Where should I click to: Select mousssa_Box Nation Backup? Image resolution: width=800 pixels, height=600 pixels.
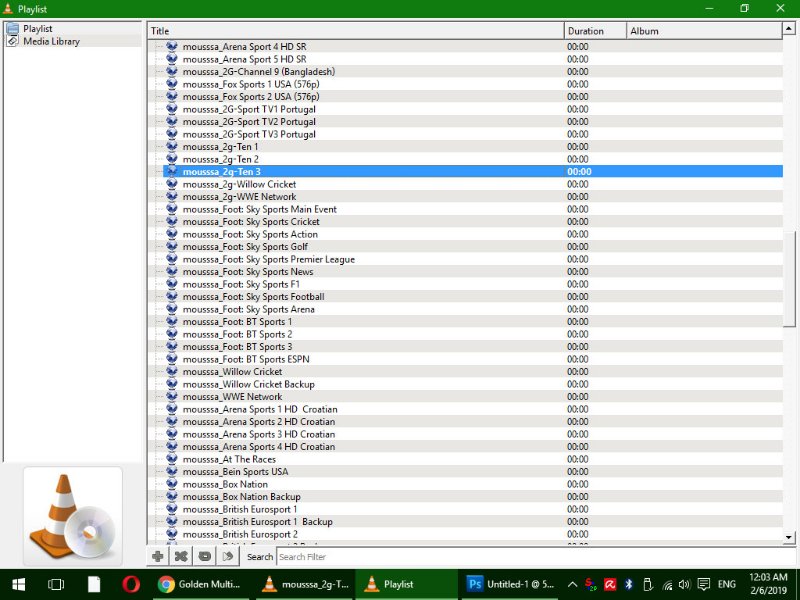pyautogui.click(x=241, y=496)
